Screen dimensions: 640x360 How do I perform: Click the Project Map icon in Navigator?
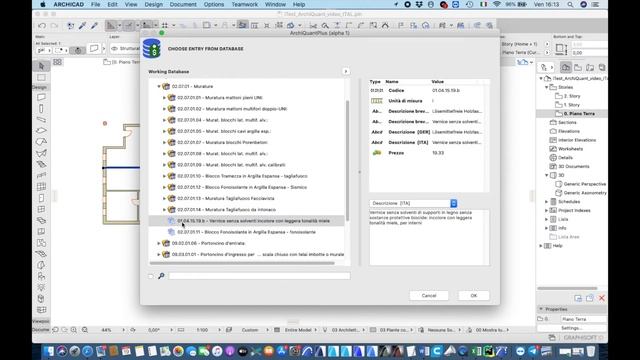coord(565,67)
